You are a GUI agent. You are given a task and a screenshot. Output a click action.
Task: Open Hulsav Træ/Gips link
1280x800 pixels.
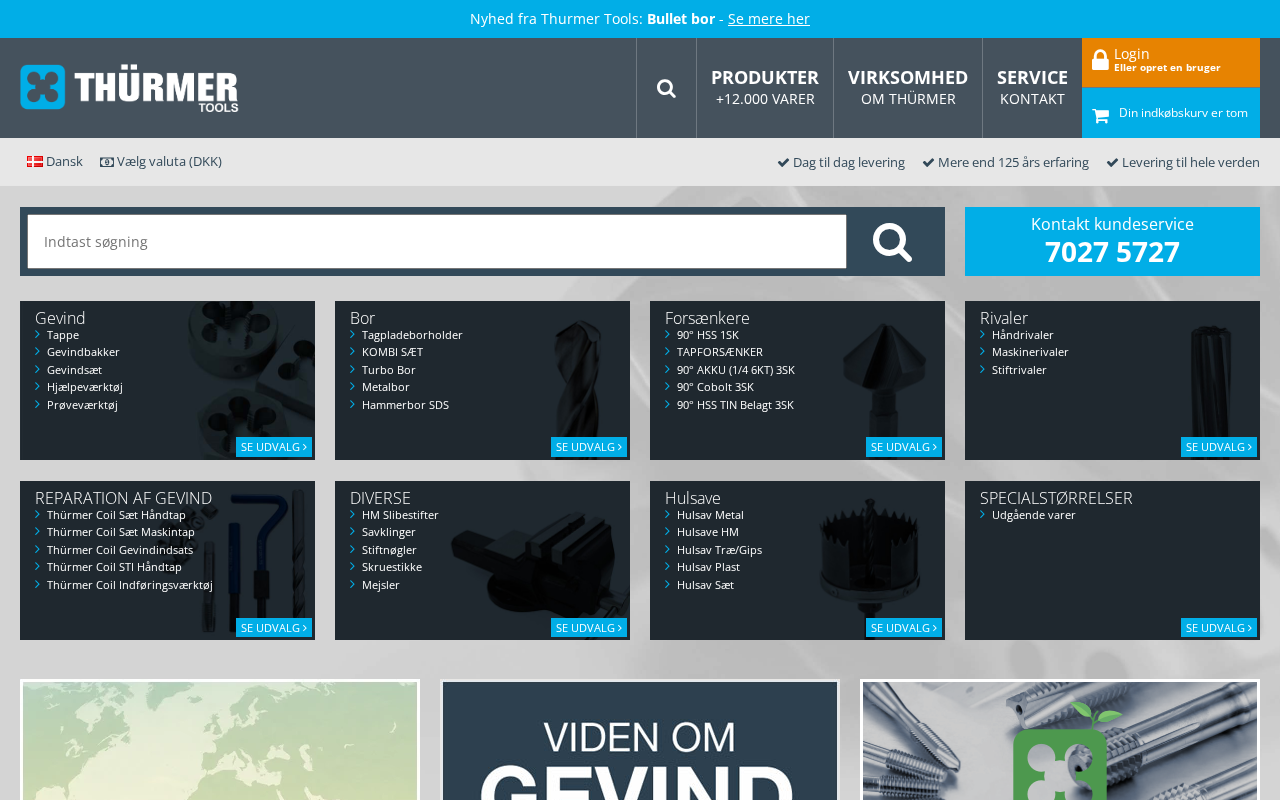(x=719, y=550)
